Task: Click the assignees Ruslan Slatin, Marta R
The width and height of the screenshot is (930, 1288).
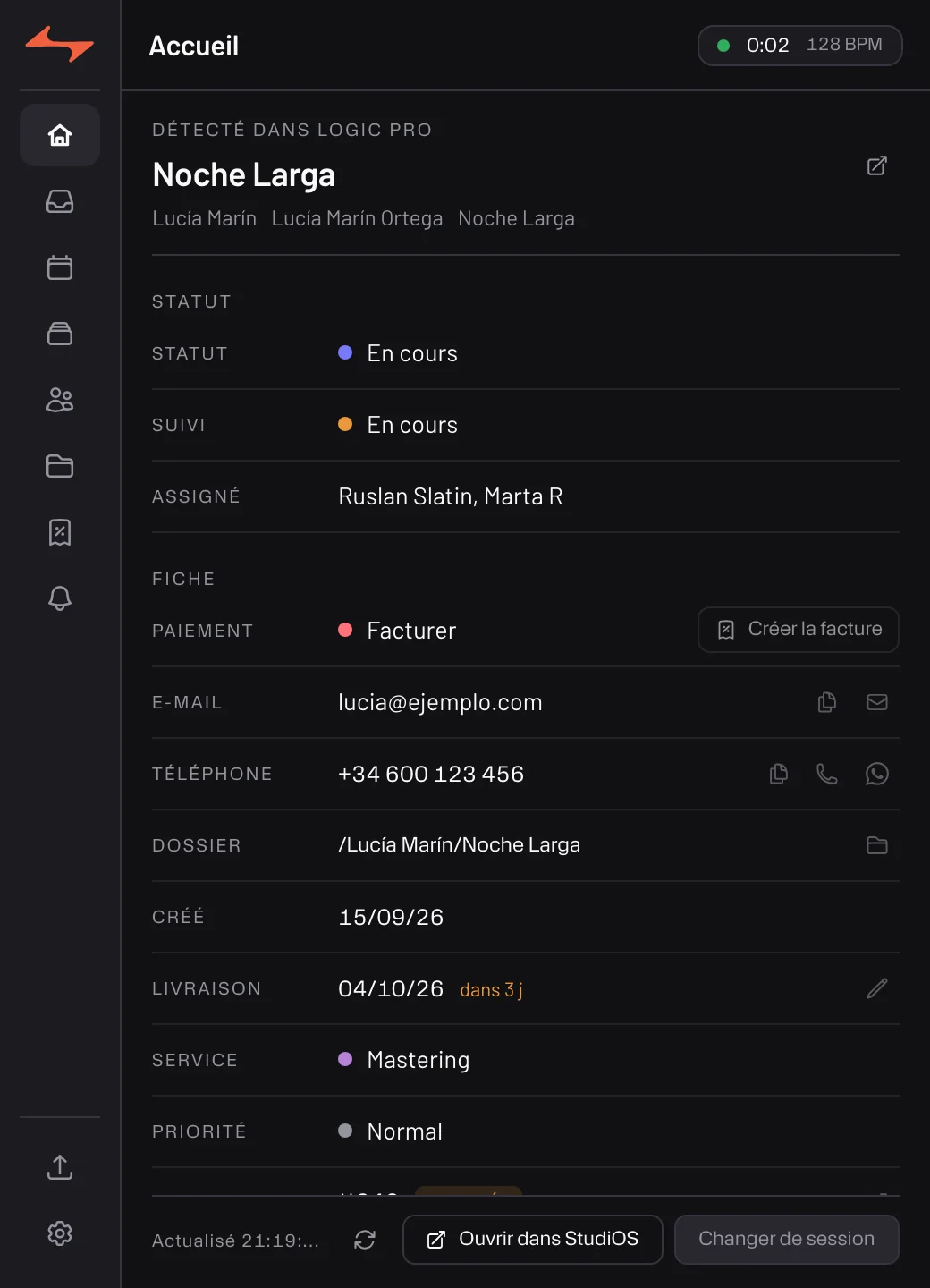Action: (x=451, y=496)
